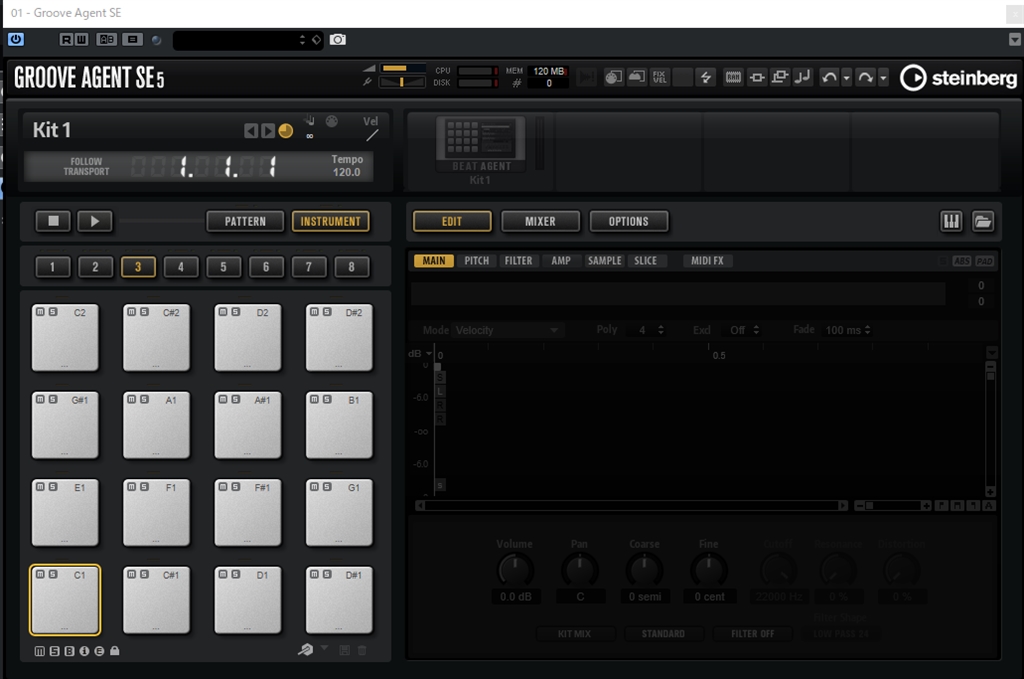The height and width of the screenshot is (679, 1024).
Task: Open the undo history dropdown arrow
Action: (846, 78)
